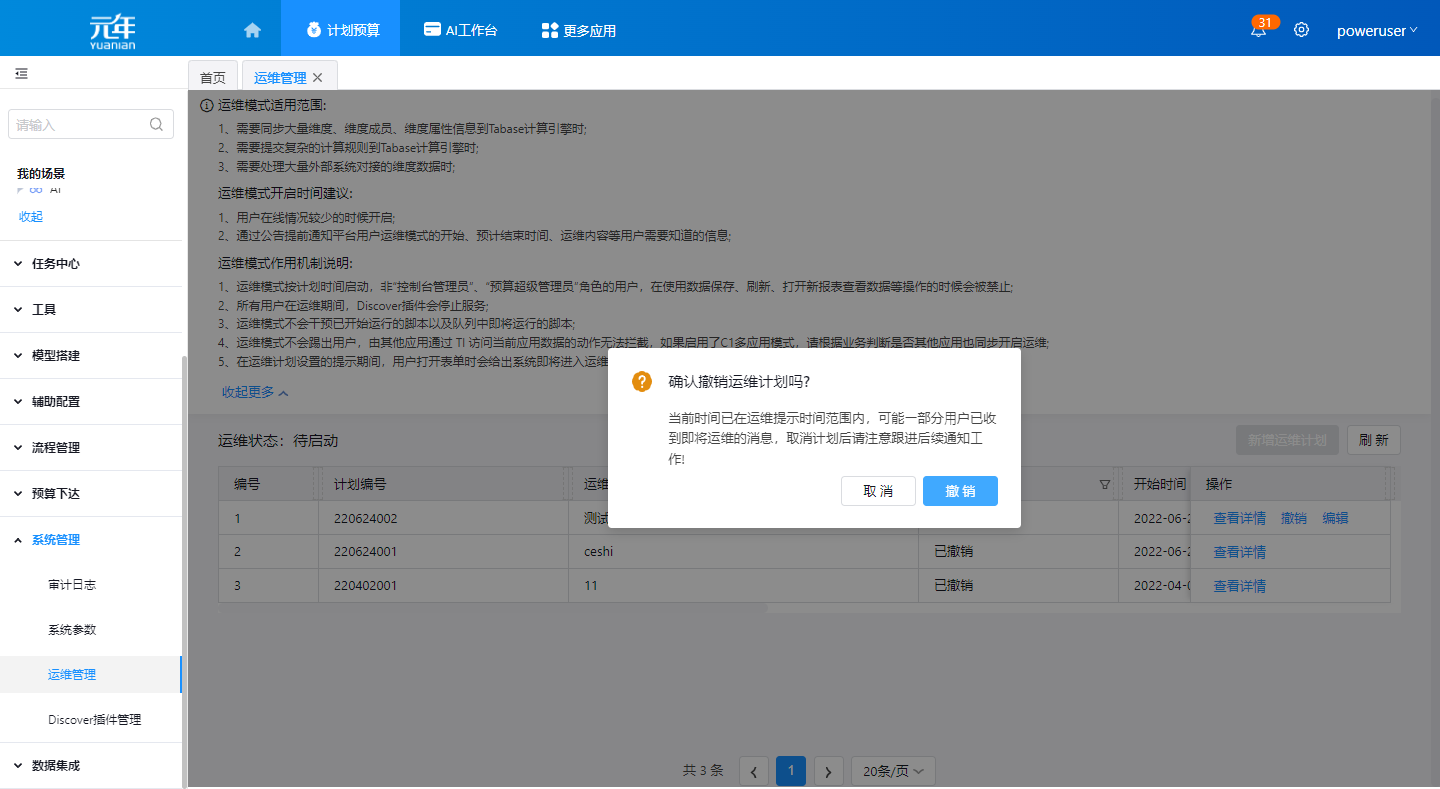Open the 20条/页 page size dropdown
Screen dimensions: 1440x789
click(892, 771)
